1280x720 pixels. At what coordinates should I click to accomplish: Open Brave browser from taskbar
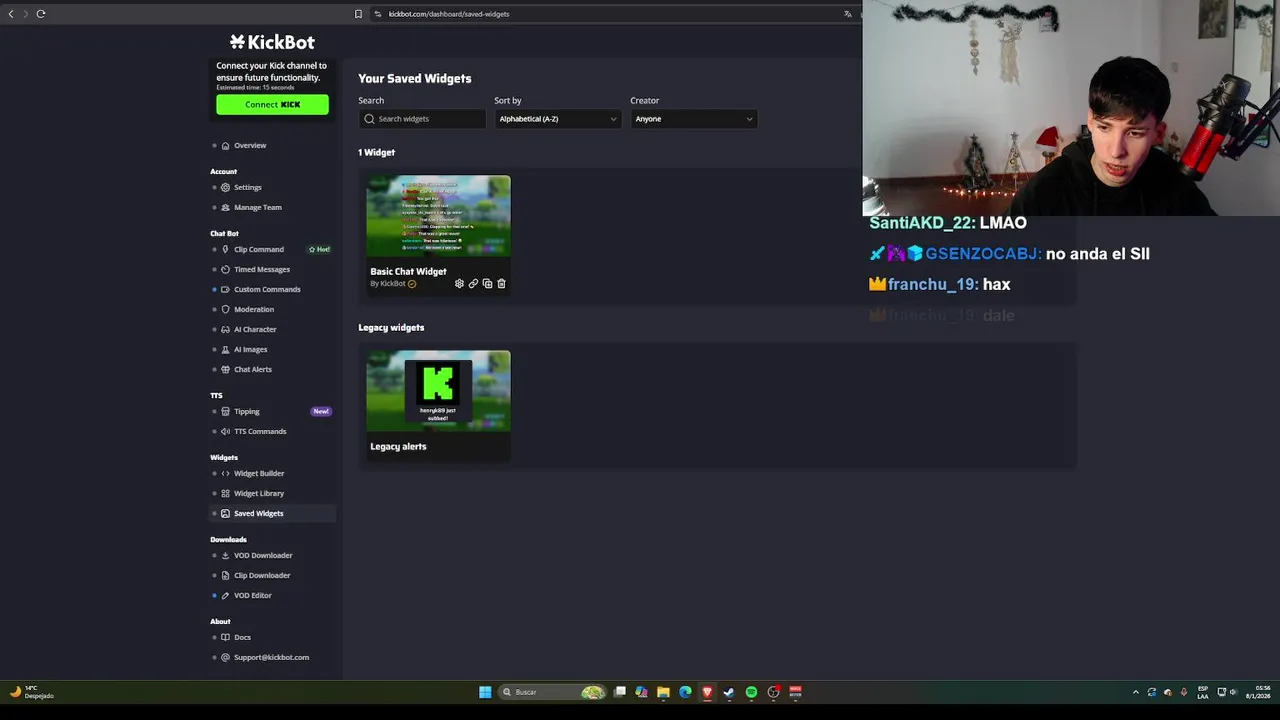(x=707, y=692)
